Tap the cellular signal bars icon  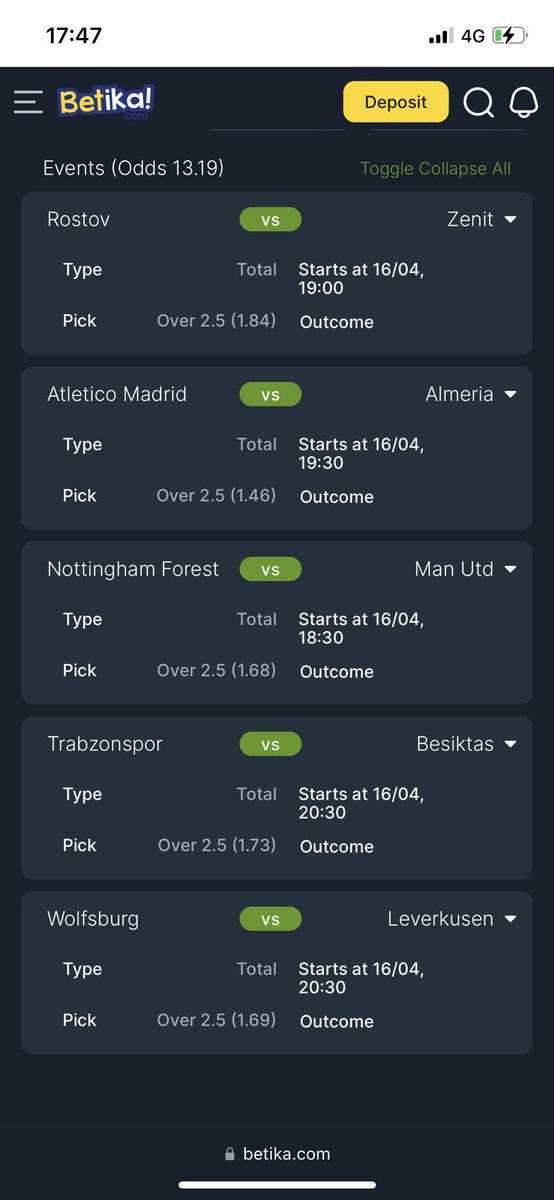pos(441,36)
